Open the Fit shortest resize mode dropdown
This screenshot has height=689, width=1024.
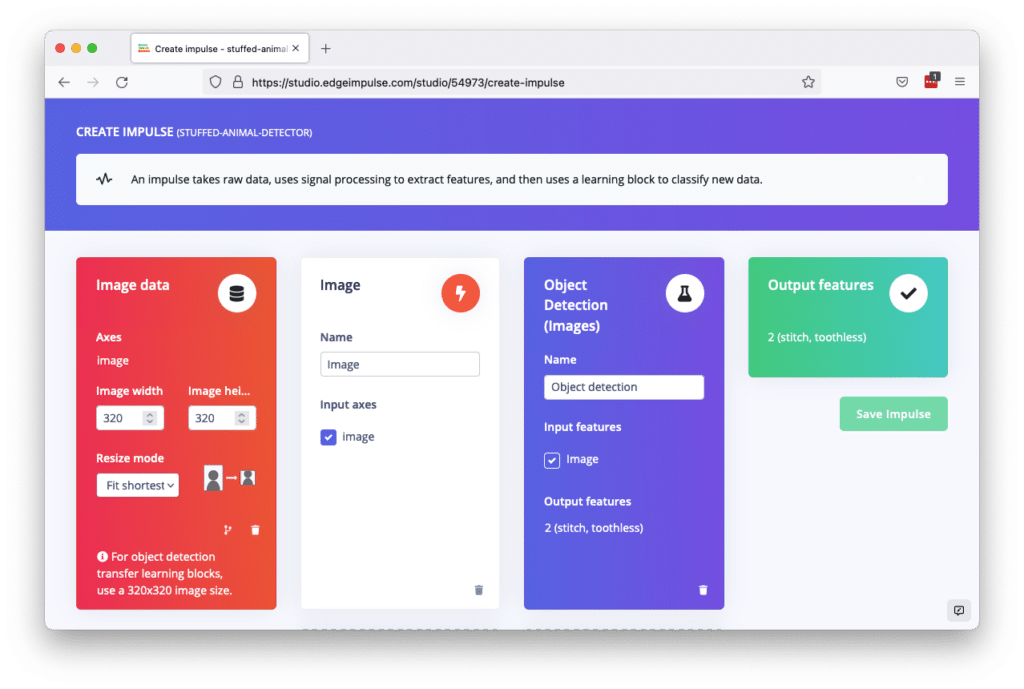point(137,485)
